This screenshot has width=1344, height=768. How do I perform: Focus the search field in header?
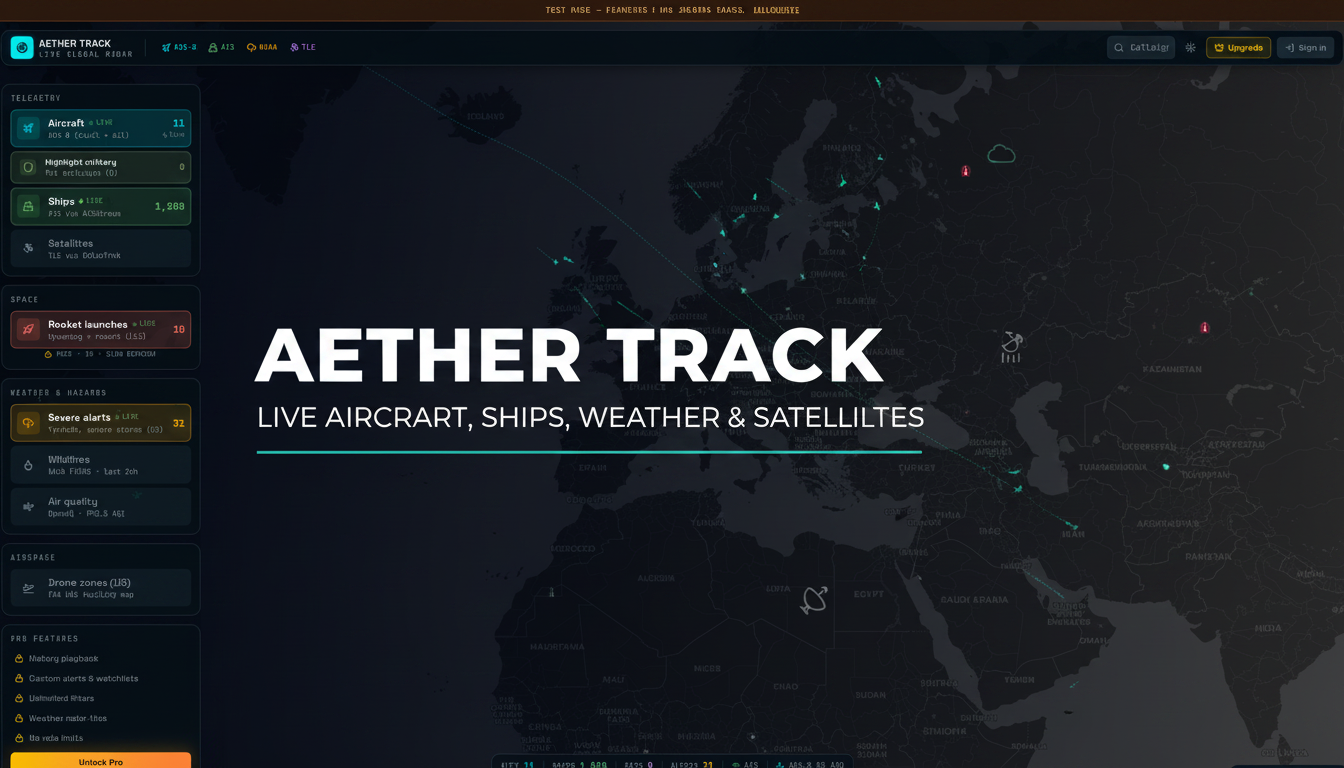tap(1141, 48)
